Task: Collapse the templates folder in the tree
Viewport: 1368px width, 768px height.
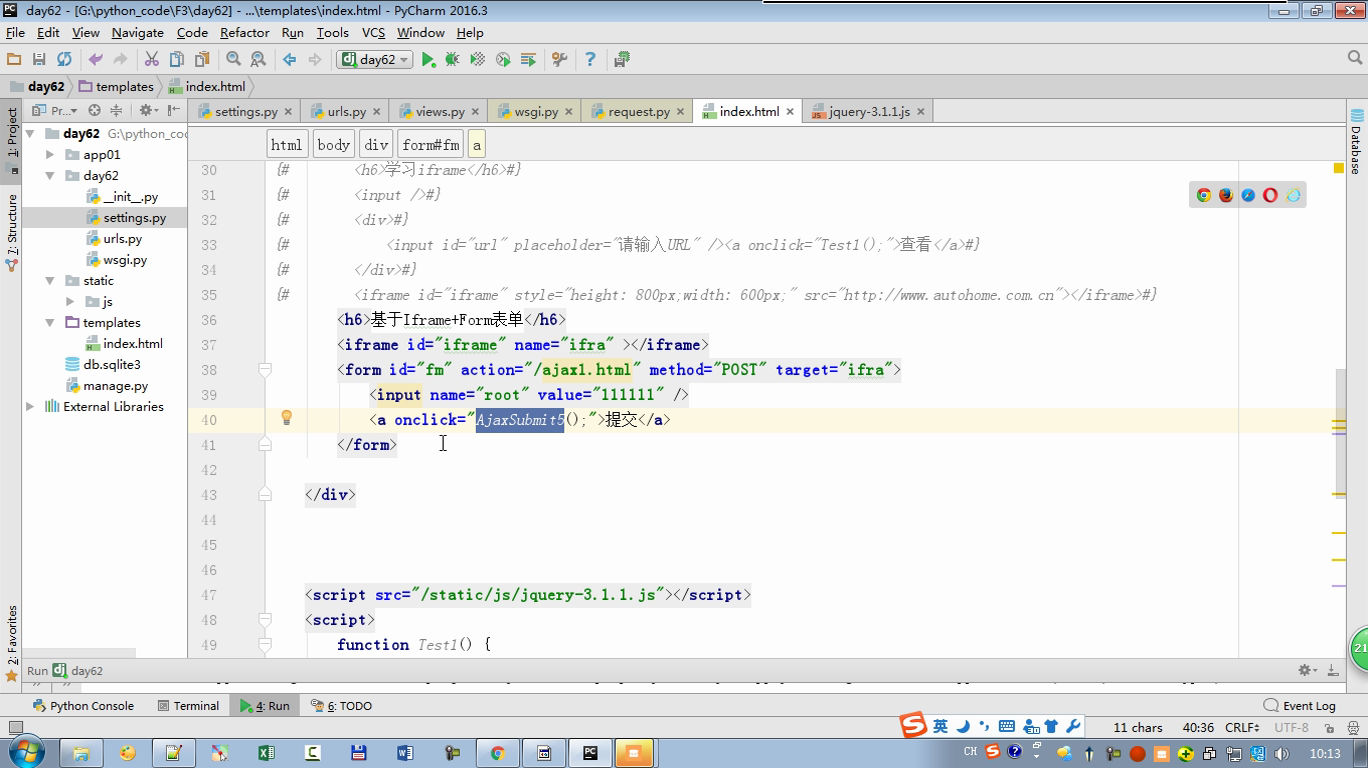Action: click(x=50, y=322)
